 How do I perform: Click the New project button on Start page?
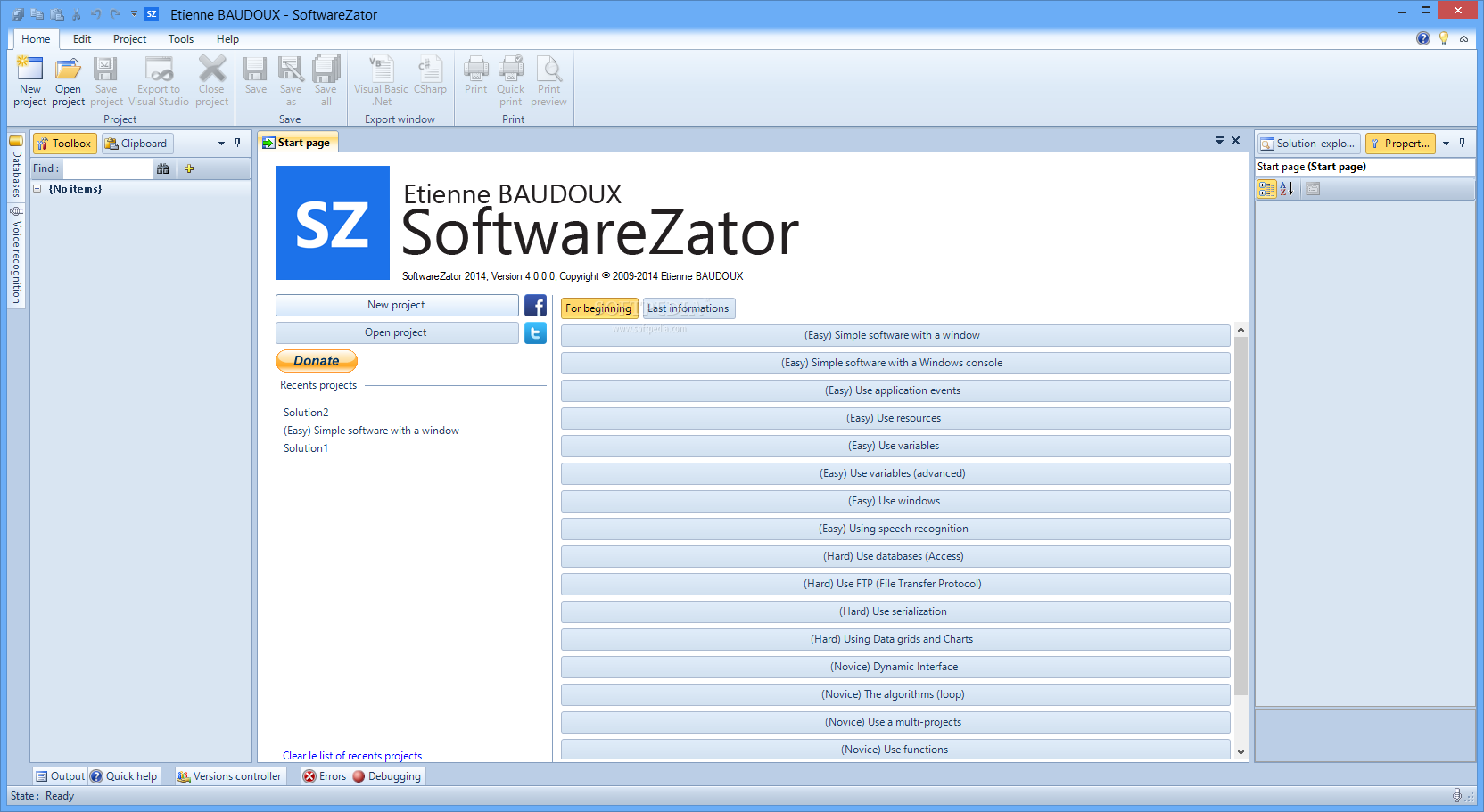[397, 305]
